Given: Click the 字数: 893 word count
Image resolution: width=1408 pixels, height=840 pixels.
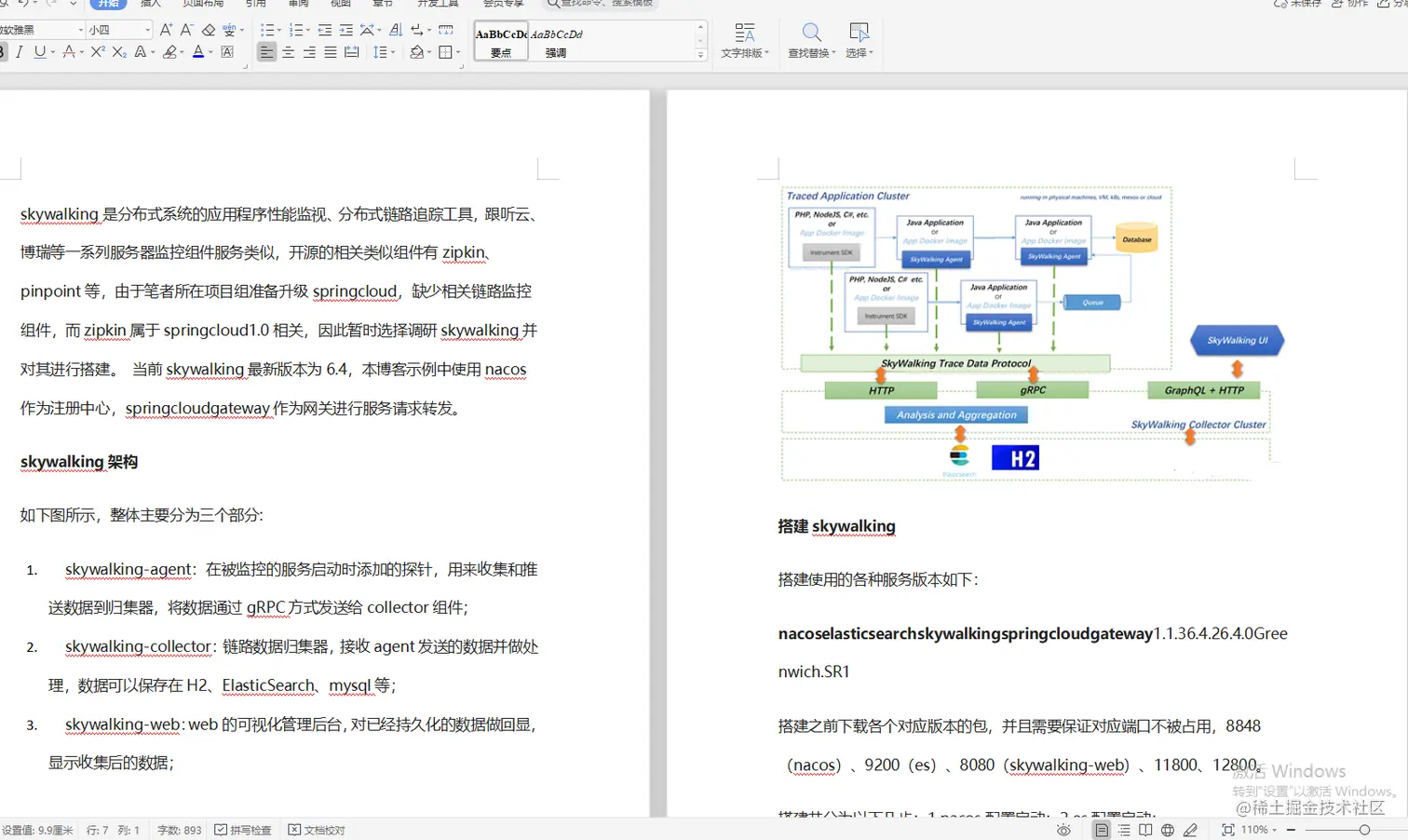Looking at the screenshot, I should (180, 830).
